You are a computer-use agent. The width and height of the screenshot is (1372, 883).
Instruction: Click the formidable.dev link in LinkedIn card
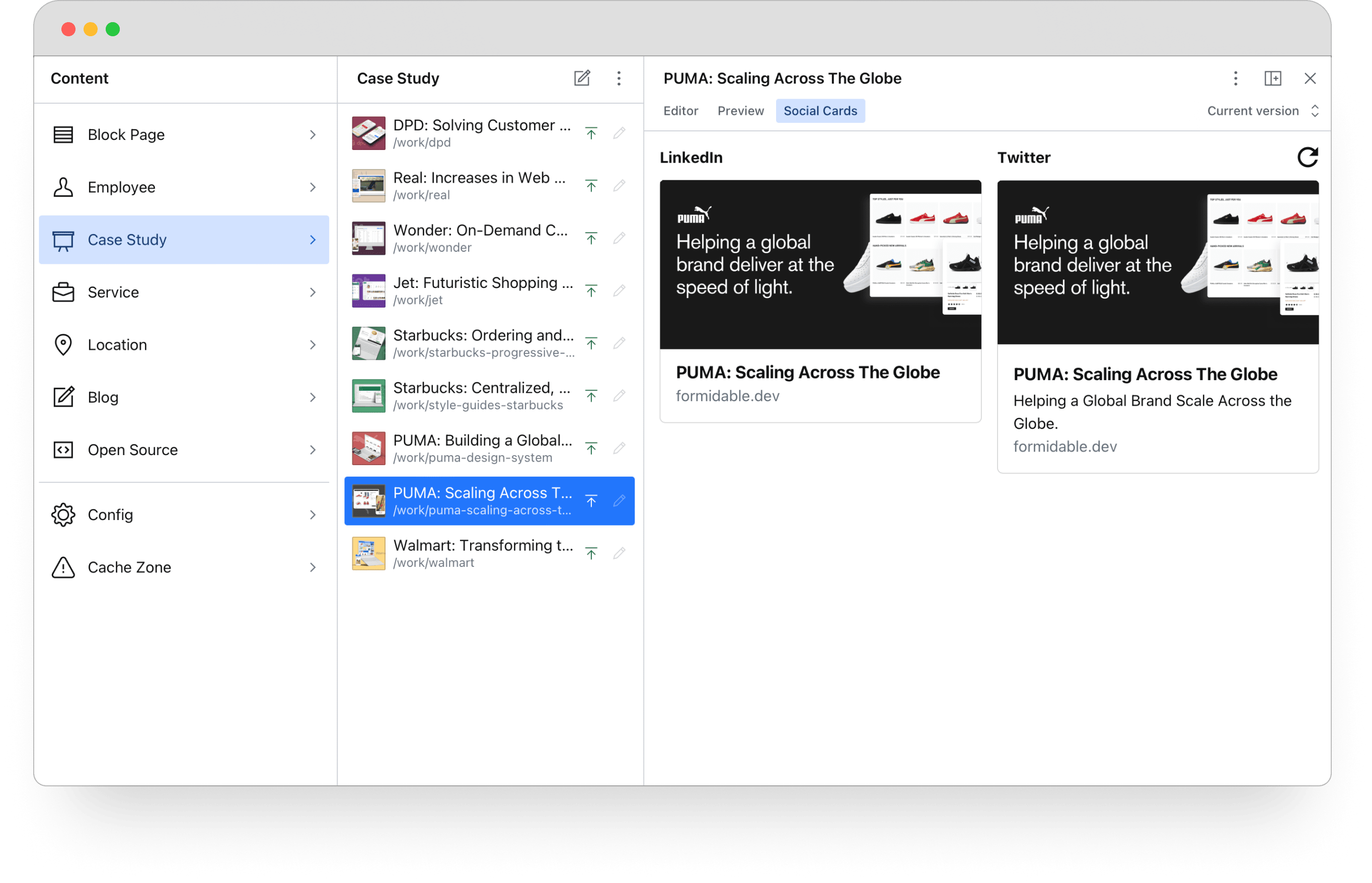[728, 396]
